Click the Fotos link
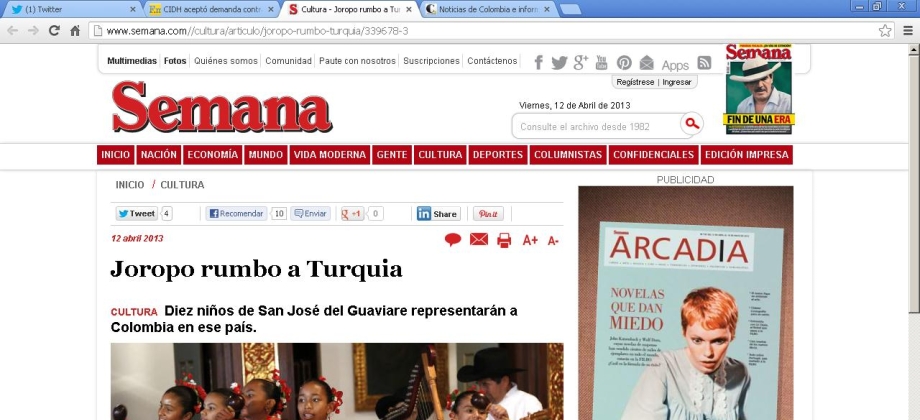Viewport: 920px width, 420px height. [175, 61]
